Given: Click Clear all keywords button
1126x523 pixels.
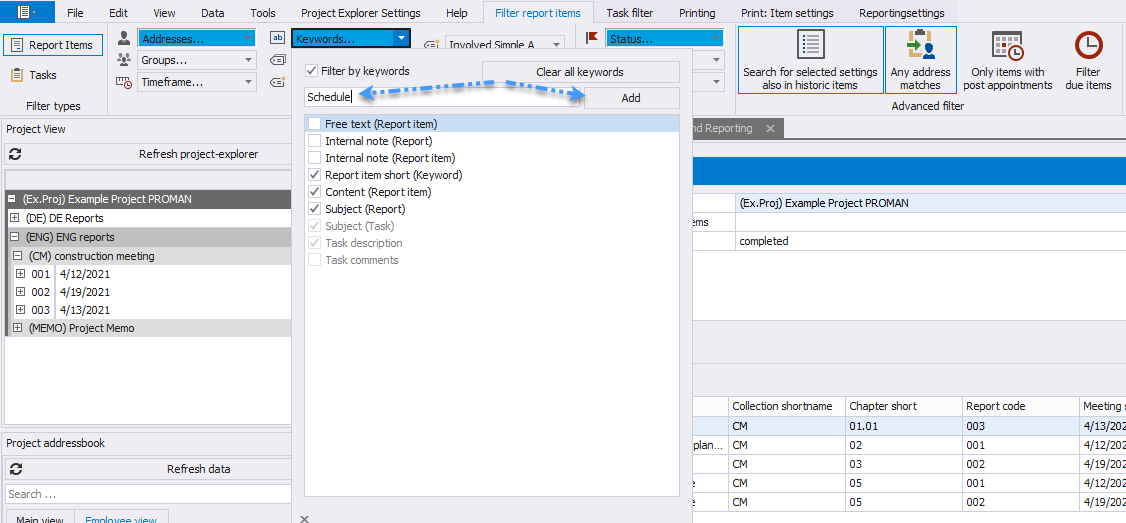Looking at the screenshot, I should pyautogui.click(x=580, y=72).
